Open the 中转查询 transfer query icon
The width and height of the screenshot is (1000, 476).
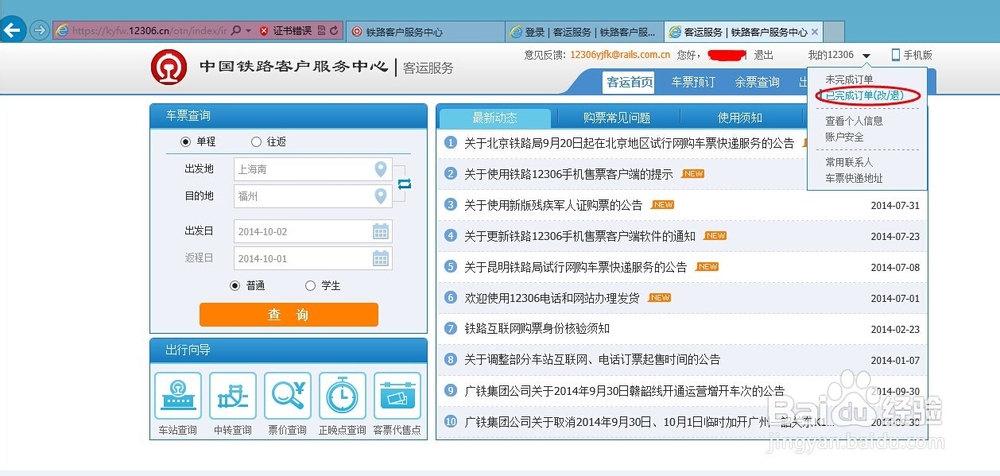233,396
